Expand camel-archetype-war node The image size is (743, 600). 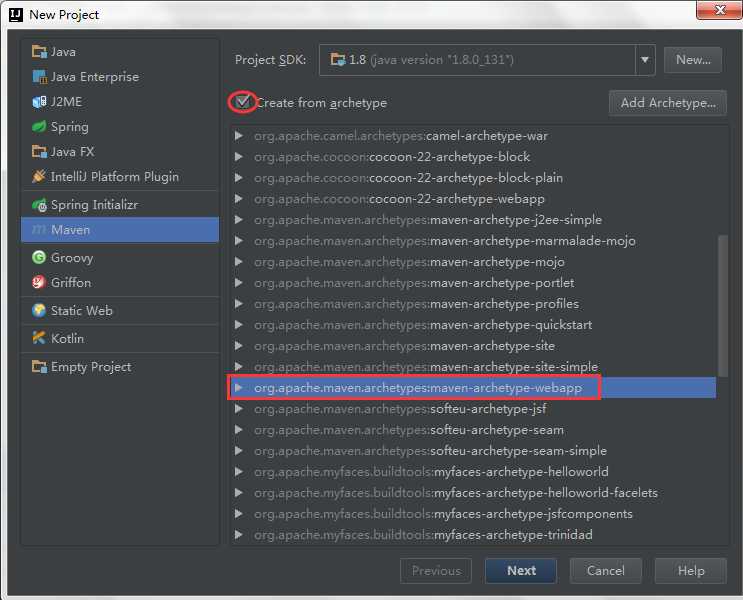(239, 136)
